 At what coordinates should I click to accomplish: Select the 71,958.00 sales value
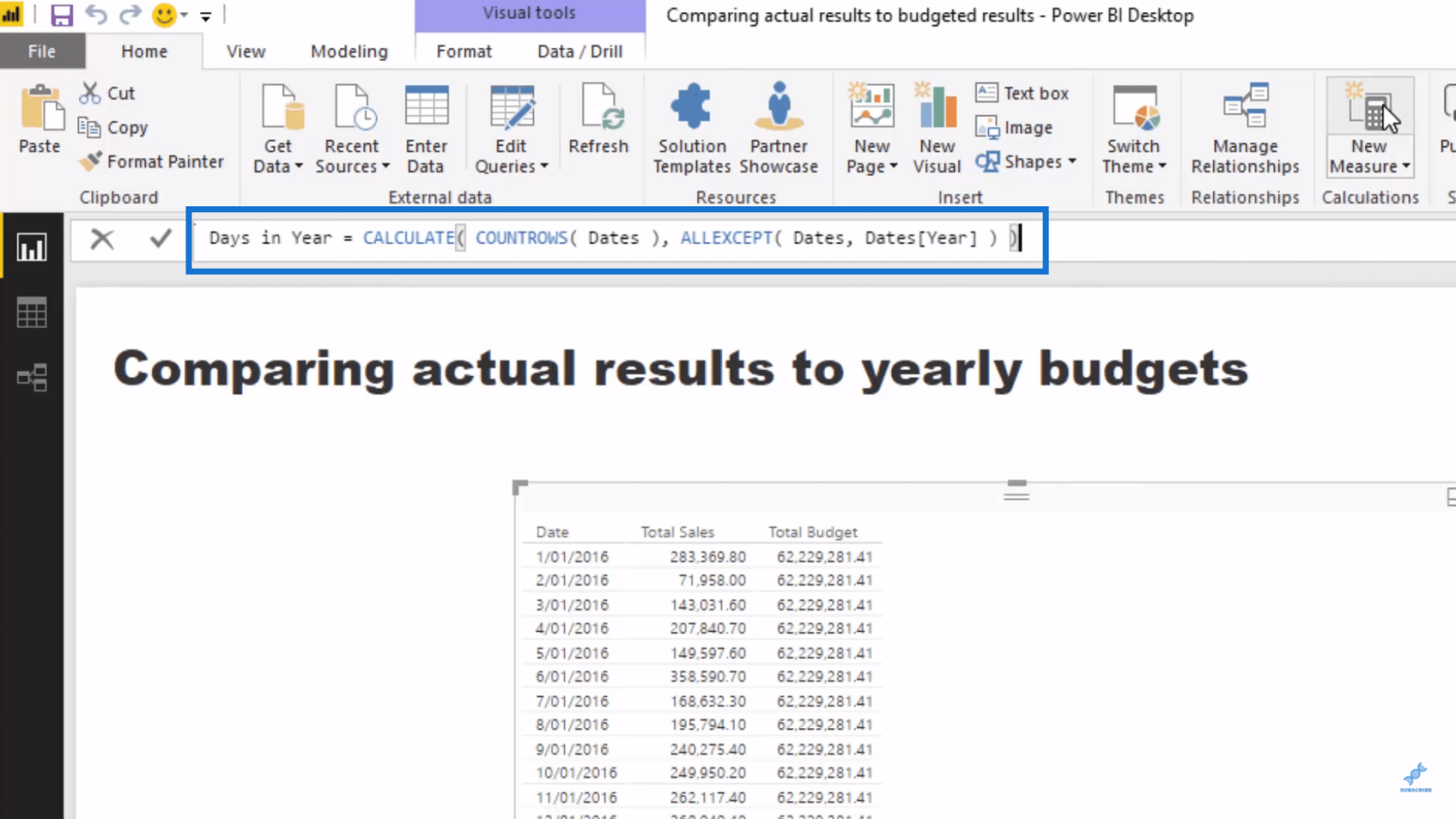712,580
